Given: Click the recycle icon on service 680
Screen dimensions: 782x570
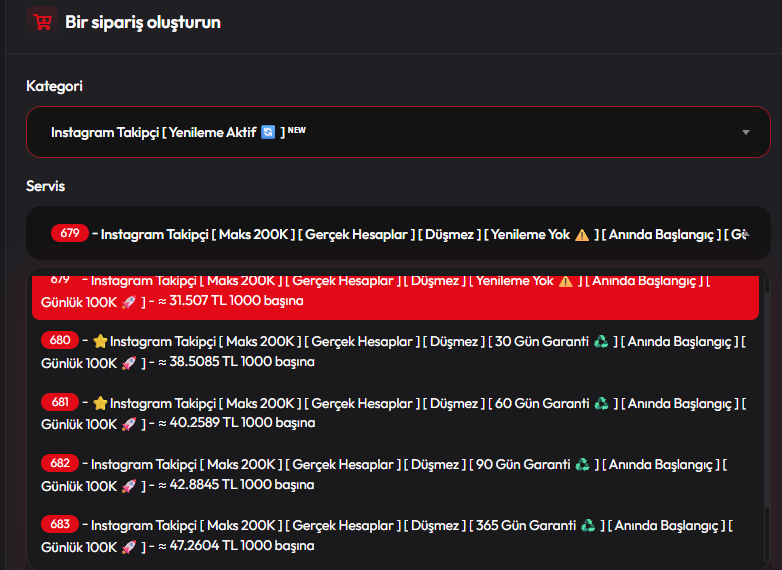Looking at the screenshot, I should point(601,342).
